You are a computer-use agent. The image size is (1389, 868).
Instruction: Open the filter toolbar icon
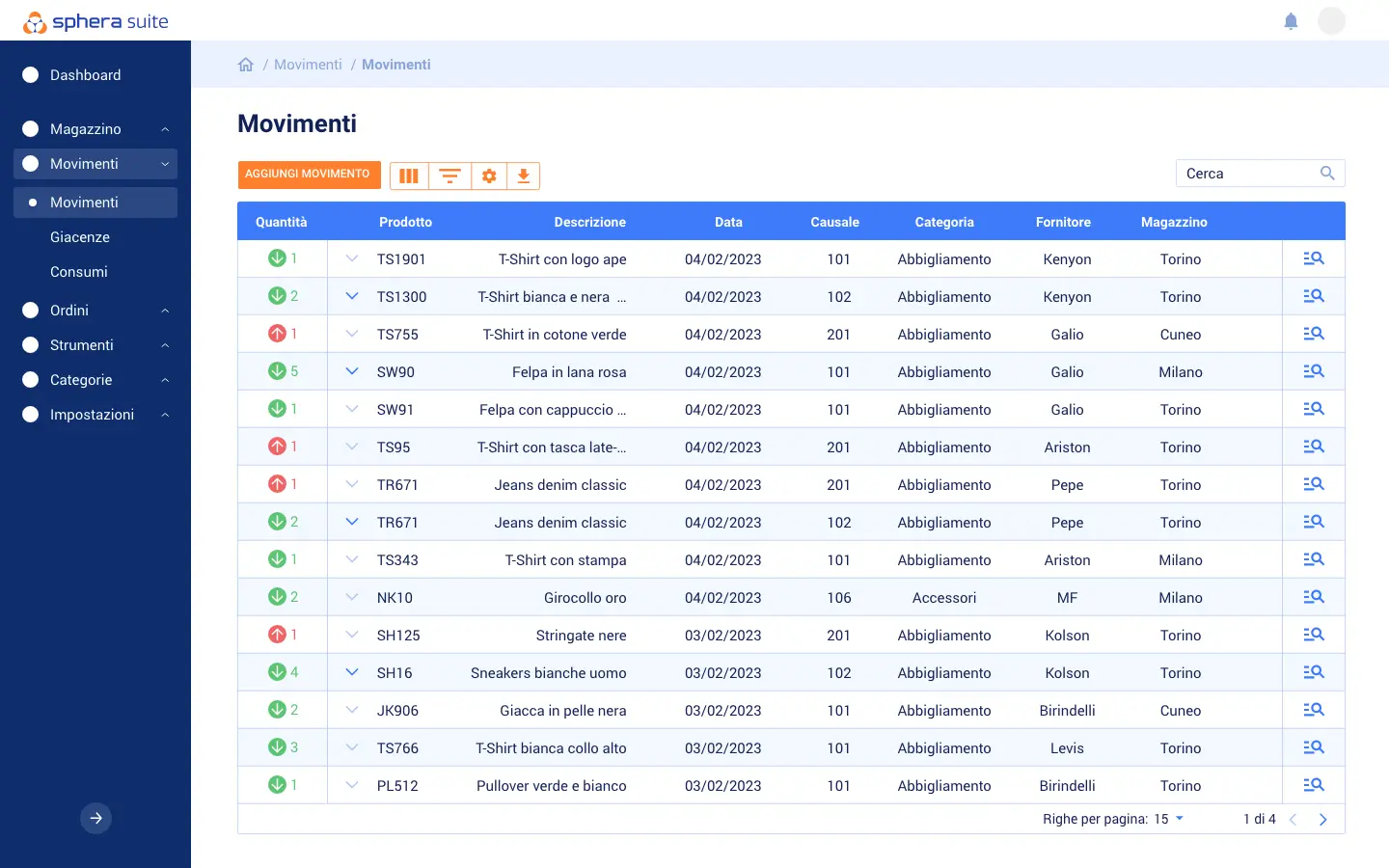(x=449, y=176)
